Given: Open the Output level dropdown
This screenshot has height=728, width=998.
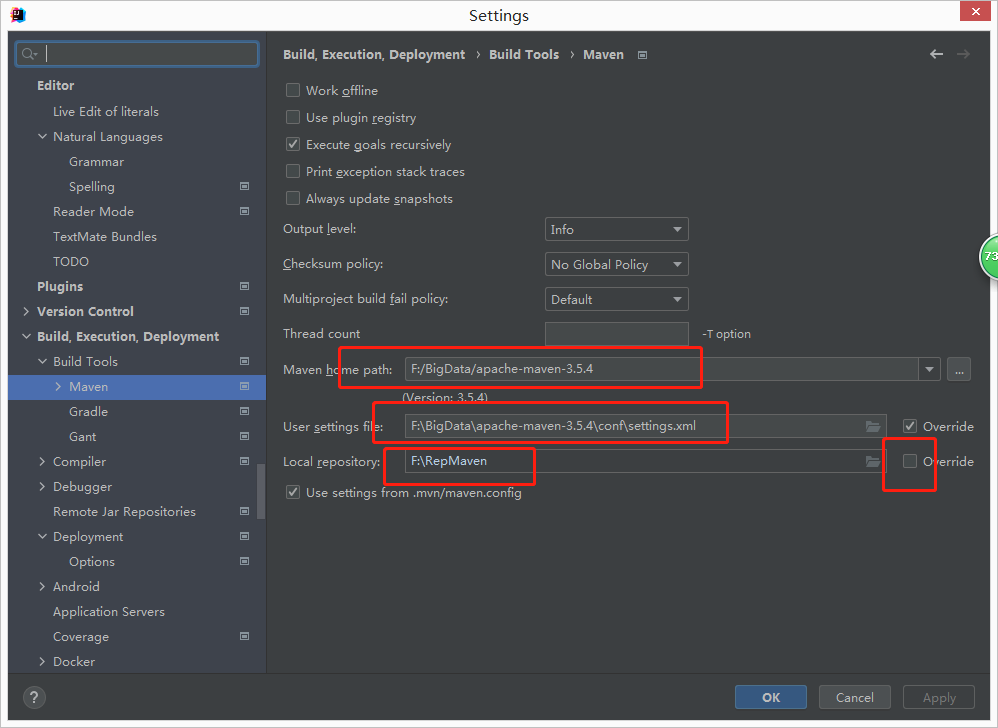Looking at the screenshot, I should point(616,229).
